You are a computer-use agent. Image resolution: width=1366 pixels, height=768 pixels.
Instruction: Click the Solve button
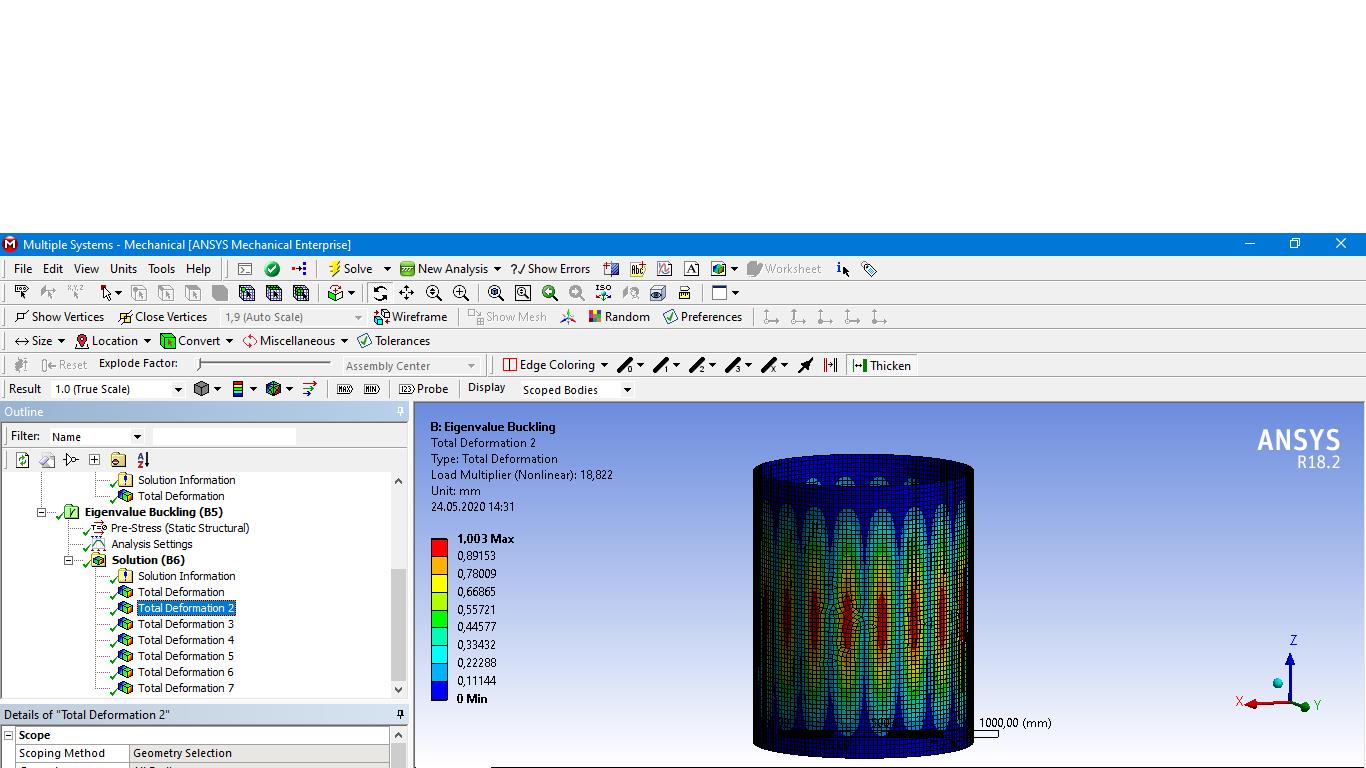350,269
